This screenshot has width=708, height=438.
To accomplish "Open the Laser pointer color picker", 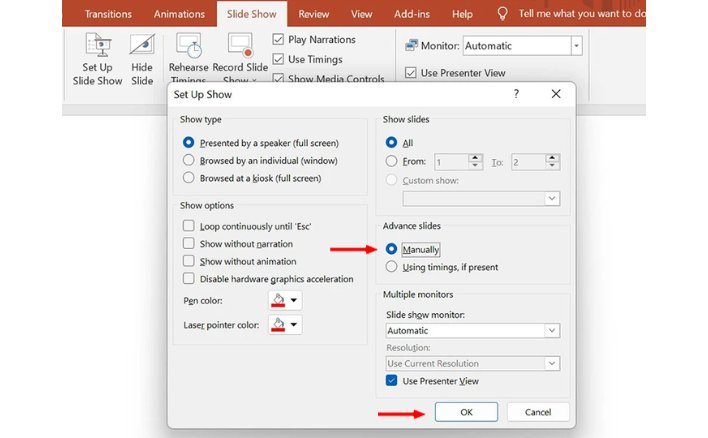I will pyautogui.click(x=284, y=324).
